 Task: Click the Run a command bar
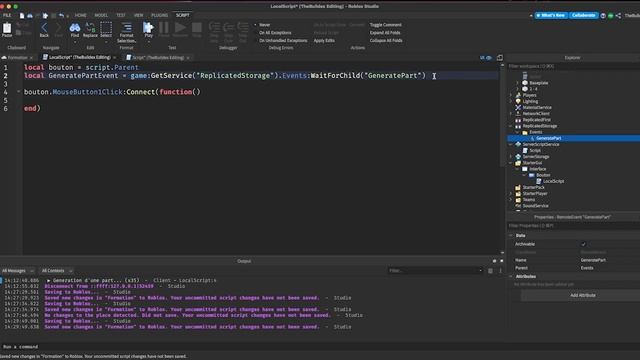click(x=253, y=347)
